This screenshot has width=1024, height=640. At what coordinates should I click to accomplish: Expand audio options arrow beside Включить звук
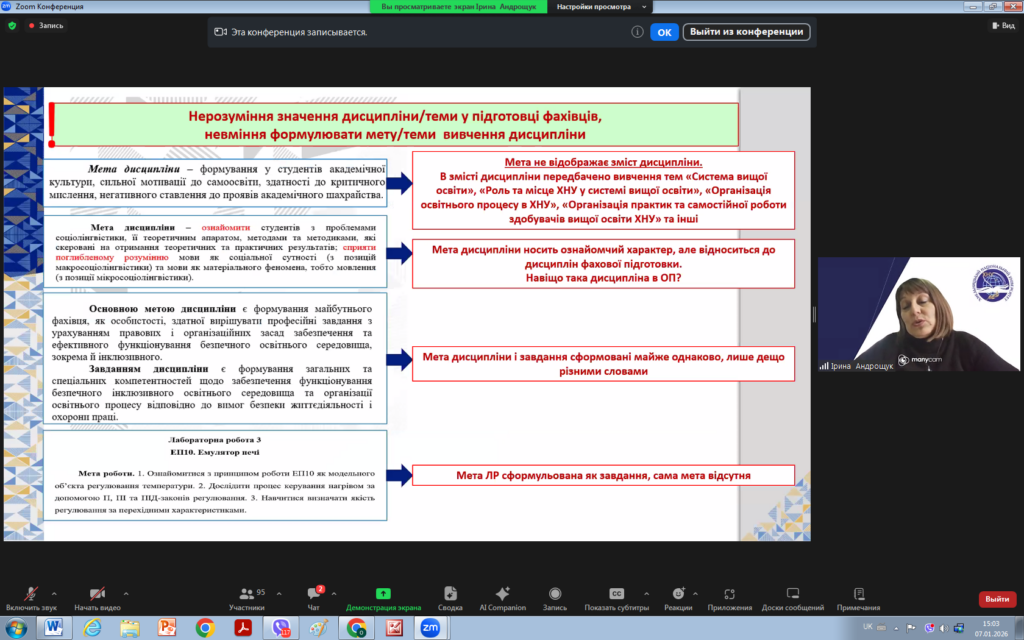click(54, 592)
